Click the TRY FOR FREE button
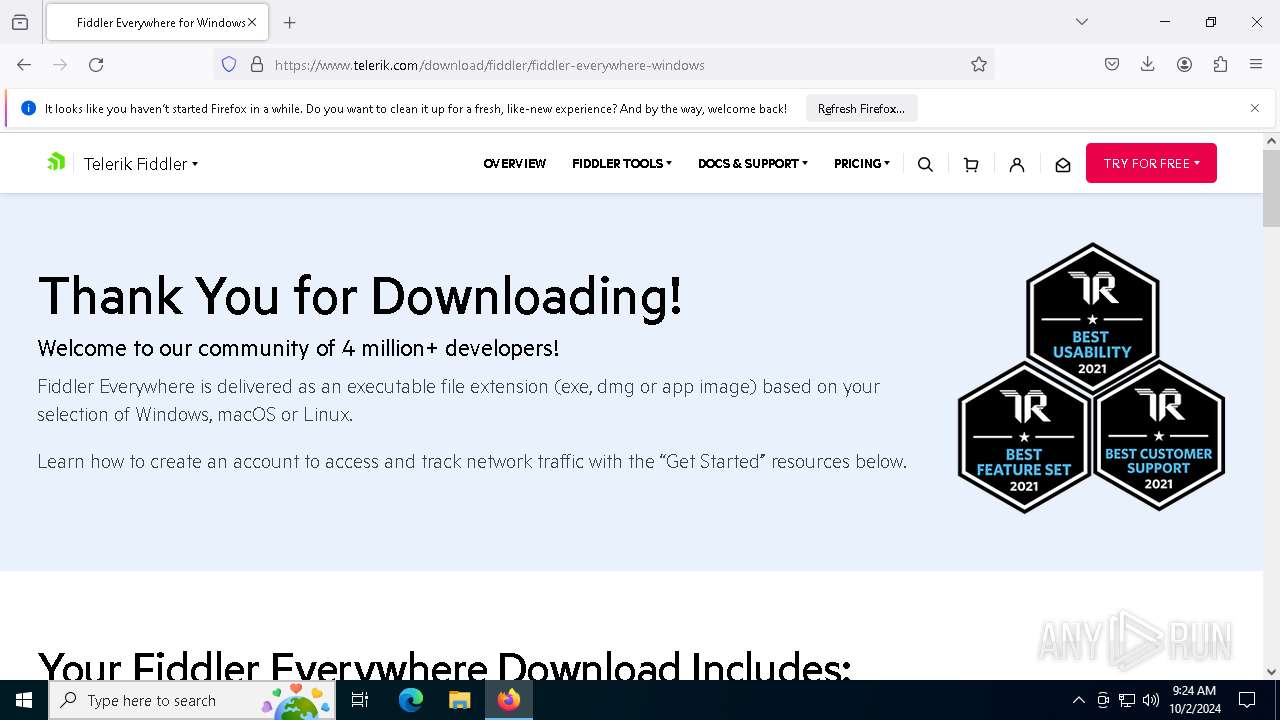 (x=1151, y=163)
